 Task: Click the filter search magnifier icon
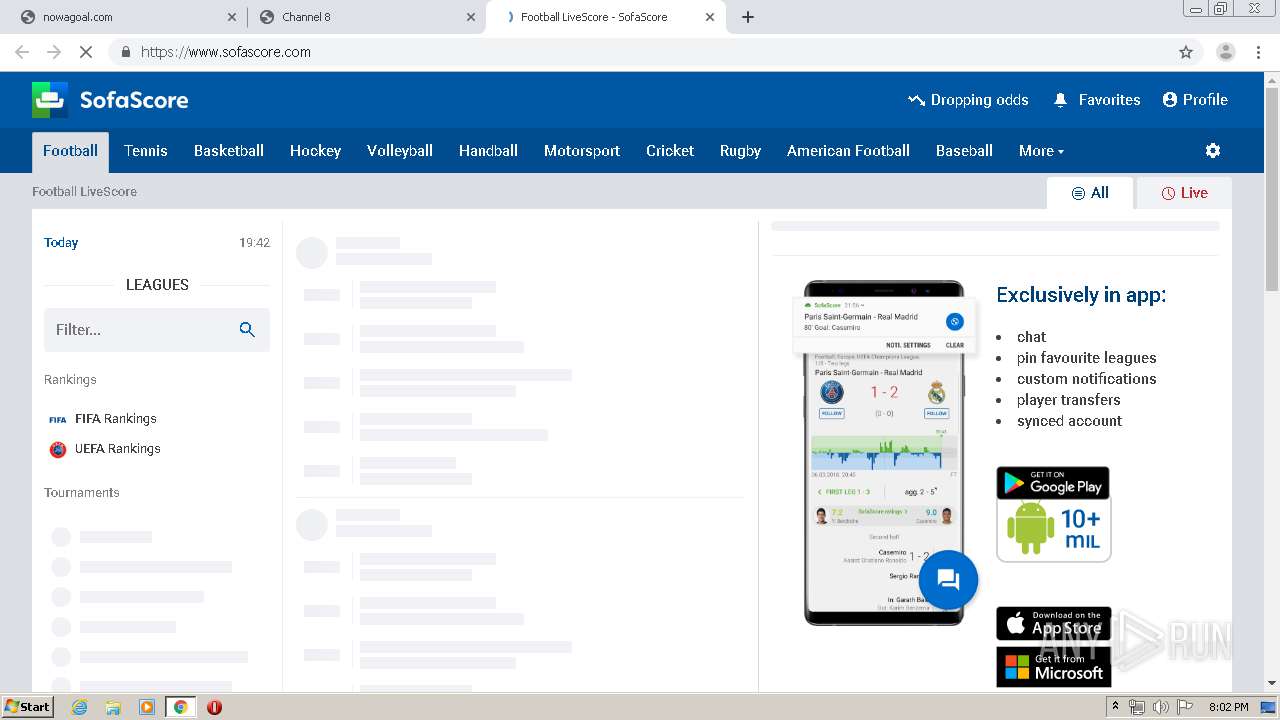pos(247,330)
